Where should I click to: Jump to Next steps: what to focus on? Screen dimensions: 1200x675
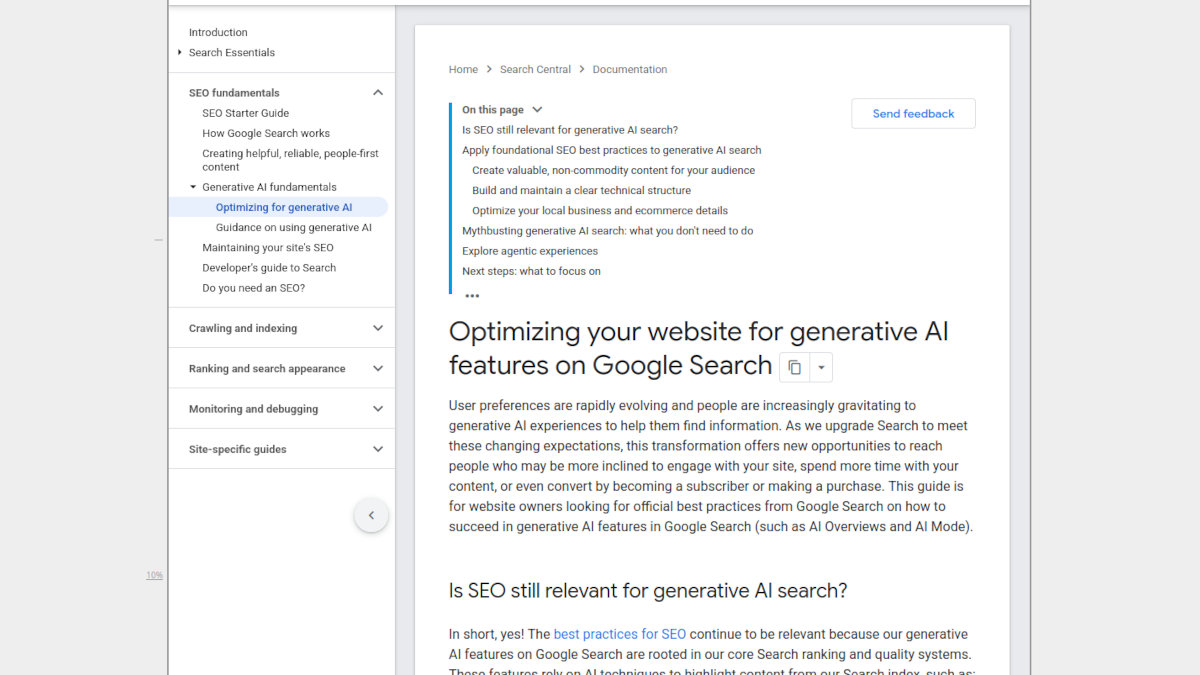point(531,271)
